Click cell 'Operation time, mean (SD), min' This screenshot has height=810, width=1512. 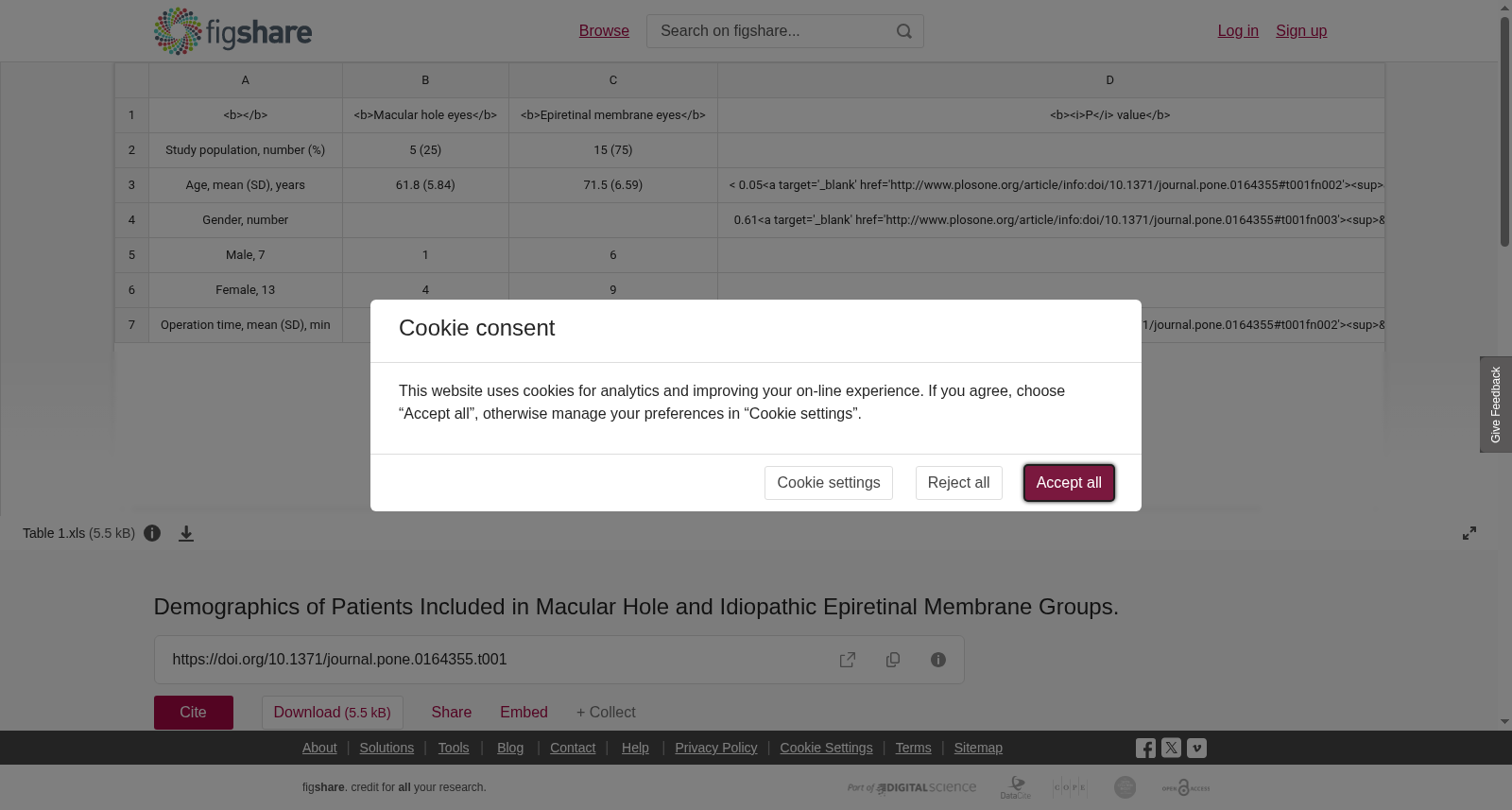click(x=246, y=325)
